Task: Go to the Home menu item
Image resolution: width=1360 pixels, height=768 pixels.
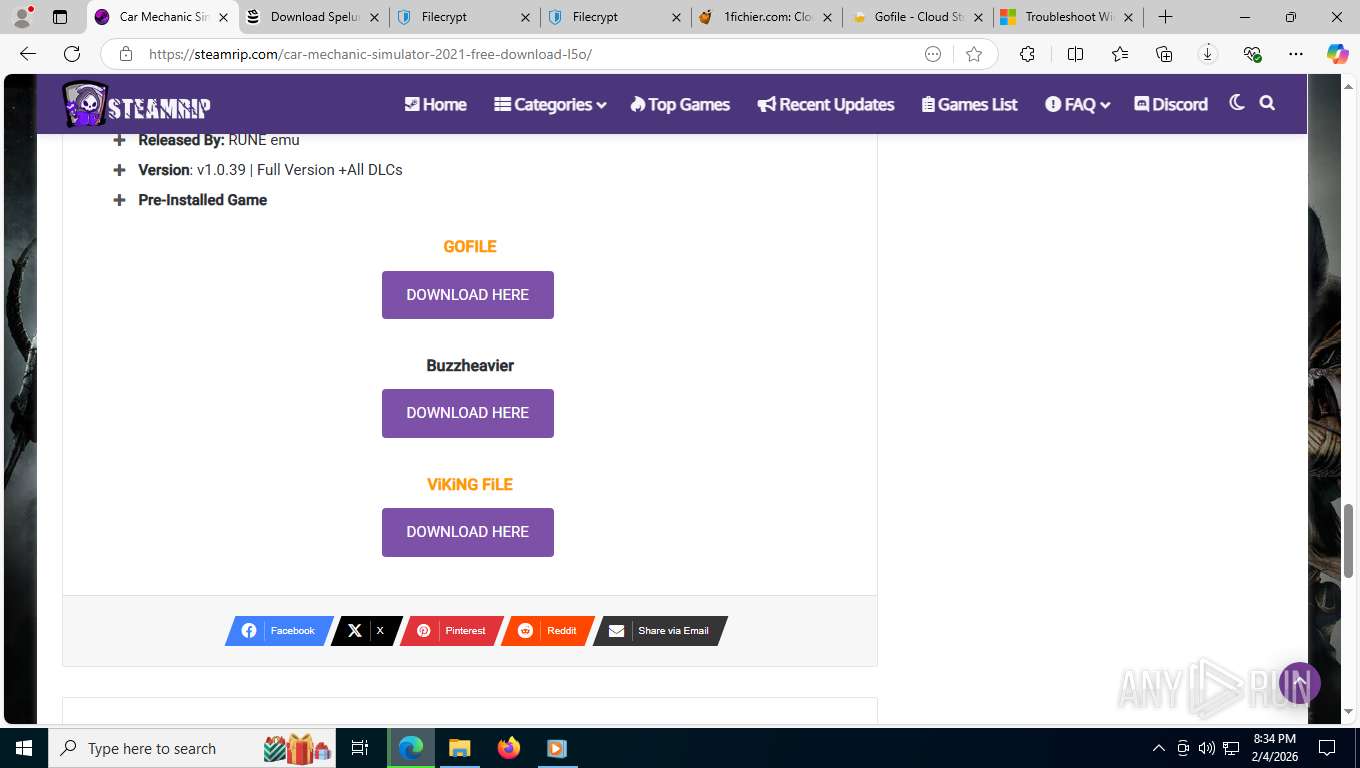Action: pos(435,104)
